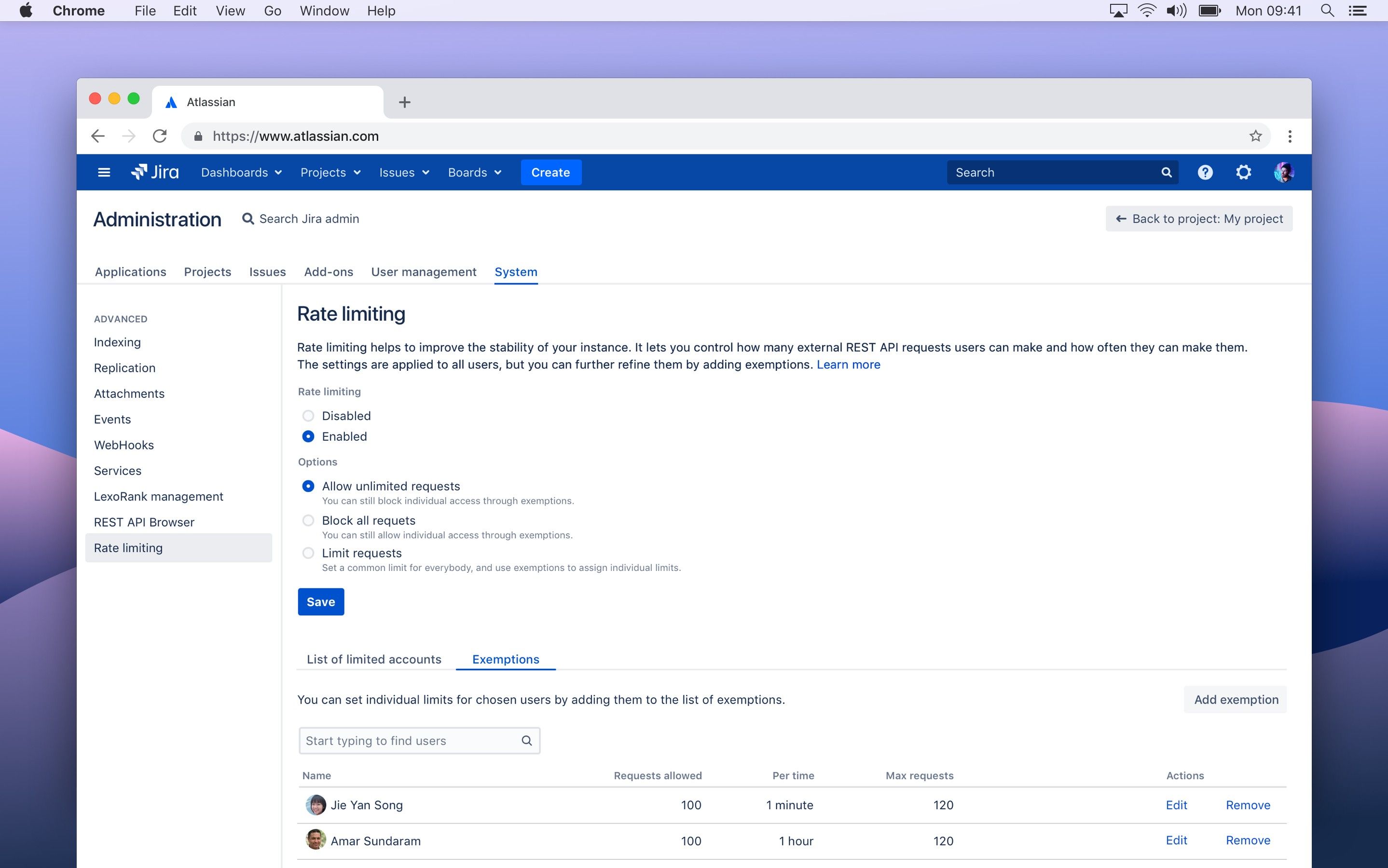1388x868 pixels.
Task: Switch to the Add-ons admin tab
Action: point(329,271)
